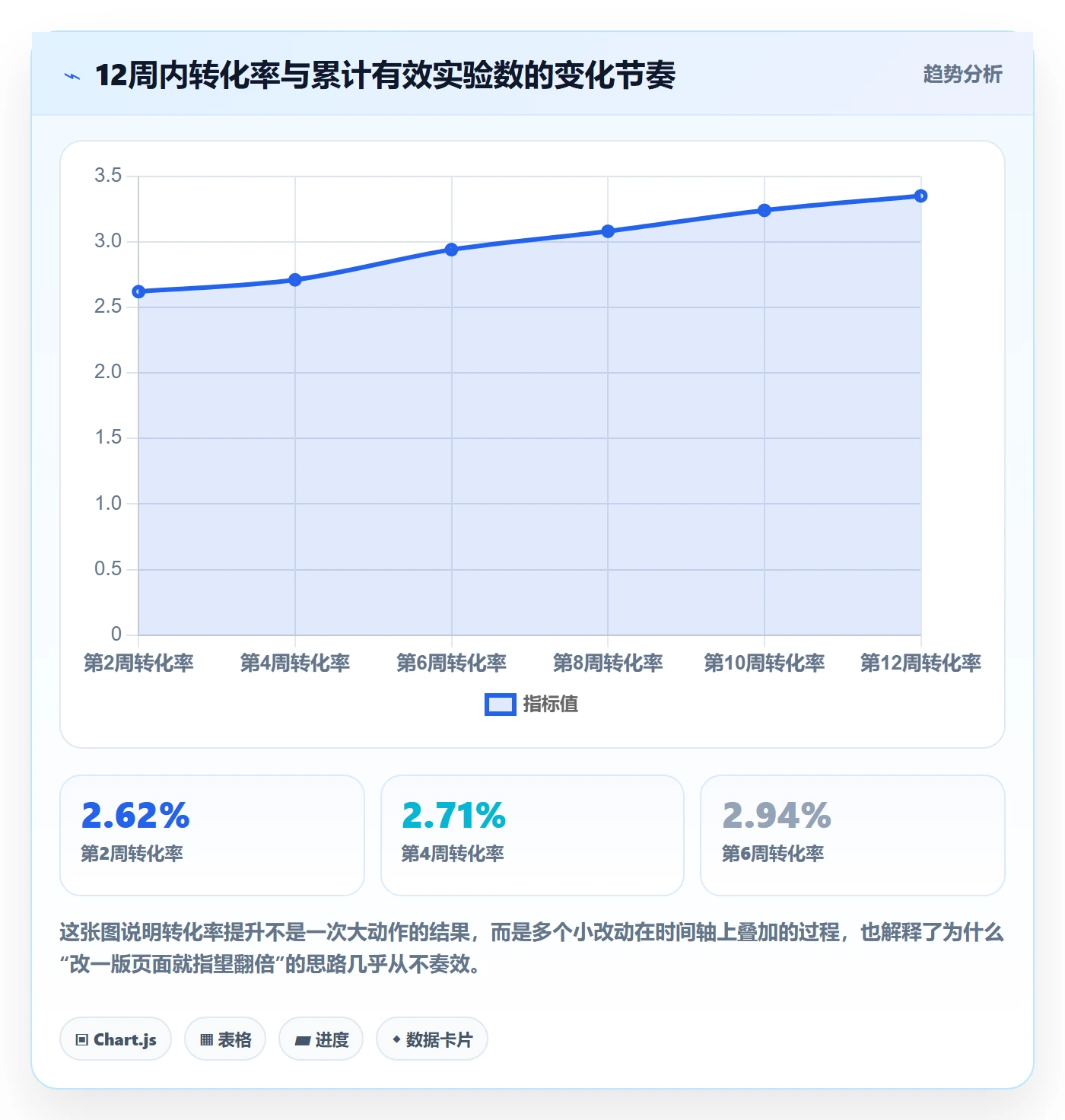Screen dimensions: 1065x1120
Task: Click the 2.0 y-axis tick label
Action: coord(108,372)
